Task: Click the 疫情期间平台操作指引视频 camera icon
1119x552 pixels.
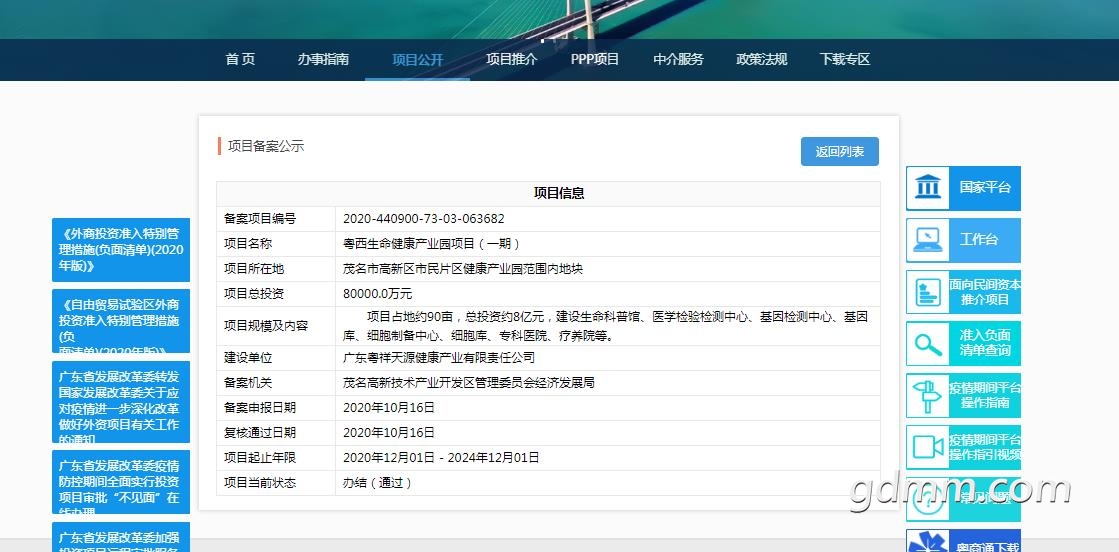Action: click(928, 447)
